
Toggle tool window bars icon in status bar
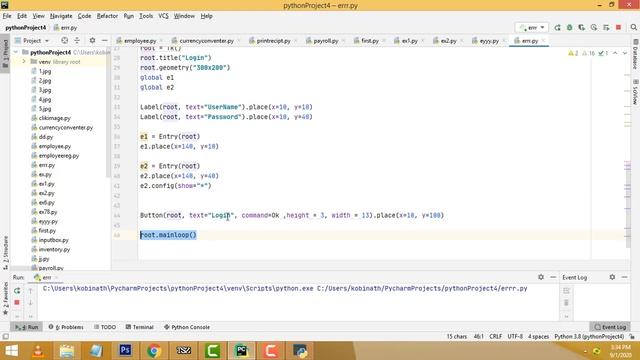click(5, 337)
